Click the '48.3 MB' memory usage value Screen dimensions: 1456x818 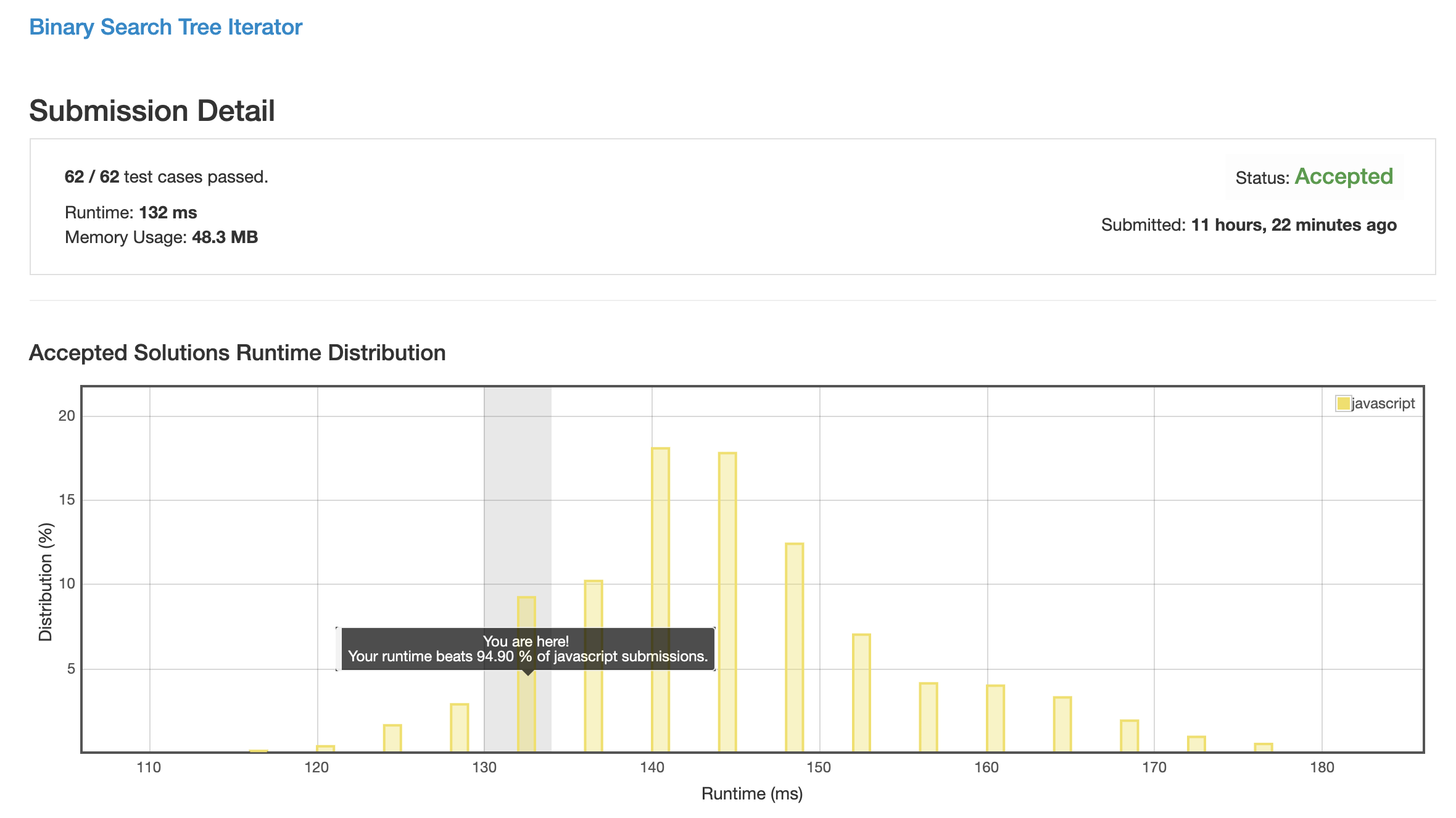click(225, 237)
